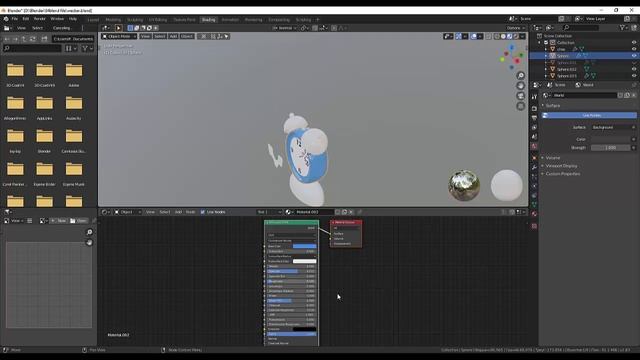Open the World properties tab icon
Image resolution: width=640 pixels, height=360 pixels.
tap(534, 146)
